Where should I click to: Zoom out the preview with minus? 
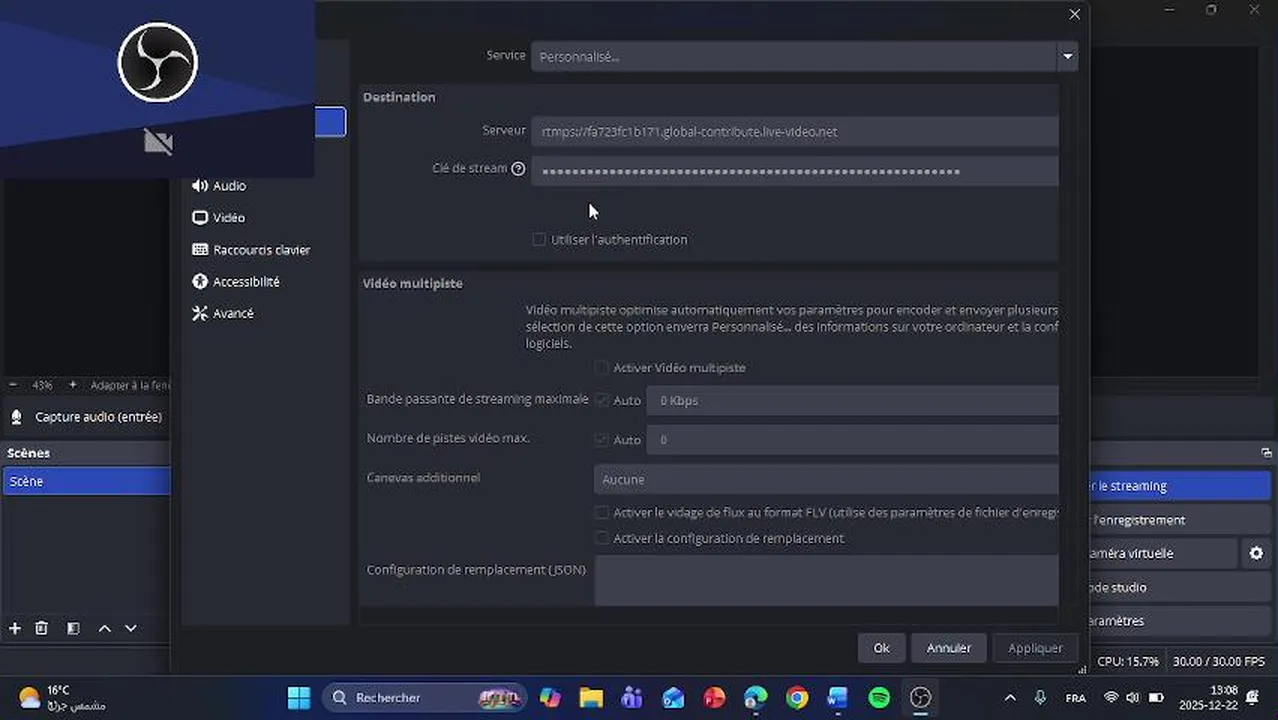tap(14, 385)
